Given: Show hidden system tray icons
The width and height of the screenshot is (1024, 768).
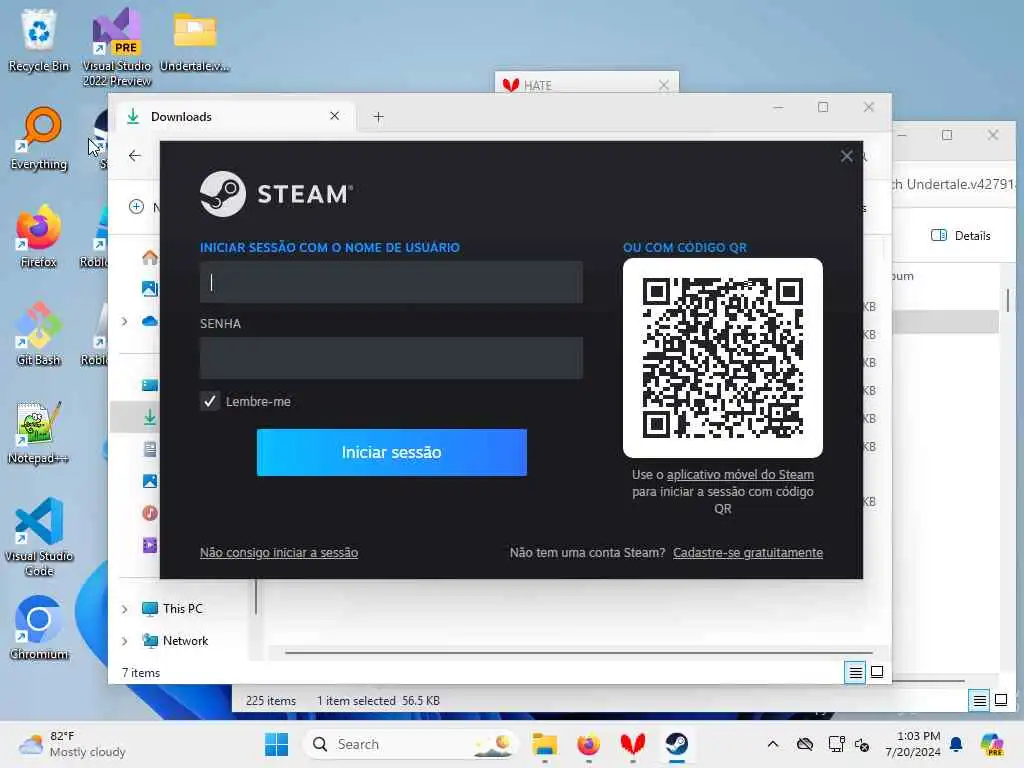Looking at the screenshot, I should coord(773,744).
